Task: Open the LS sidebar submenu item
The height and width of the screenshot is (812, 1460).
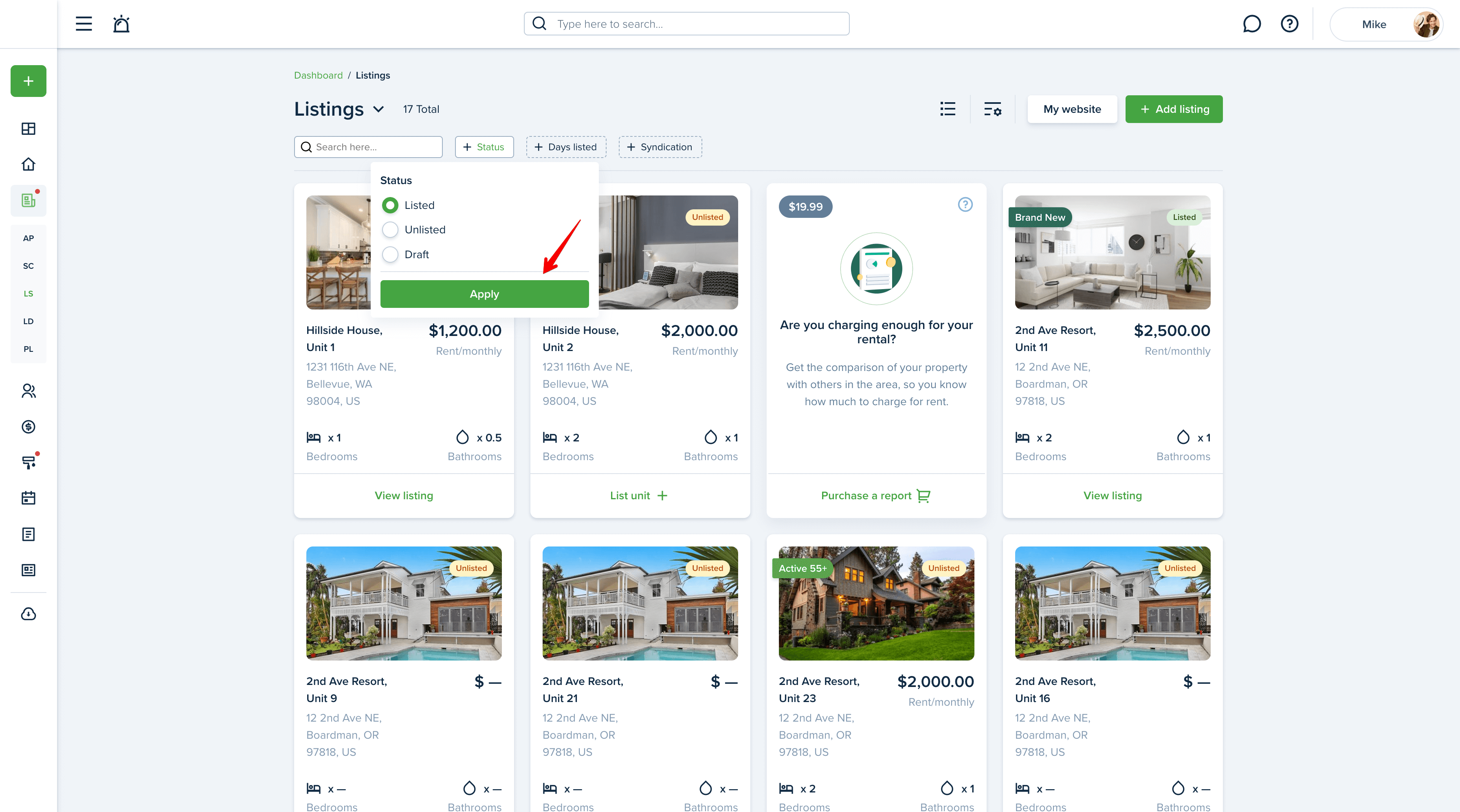Action: coord(29,294)
